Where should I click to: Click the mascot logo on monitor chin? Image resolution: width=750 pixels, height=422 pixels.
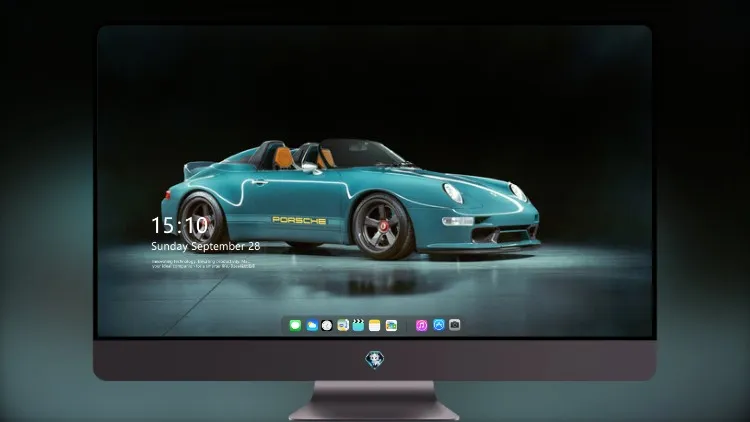coord(375,360)
